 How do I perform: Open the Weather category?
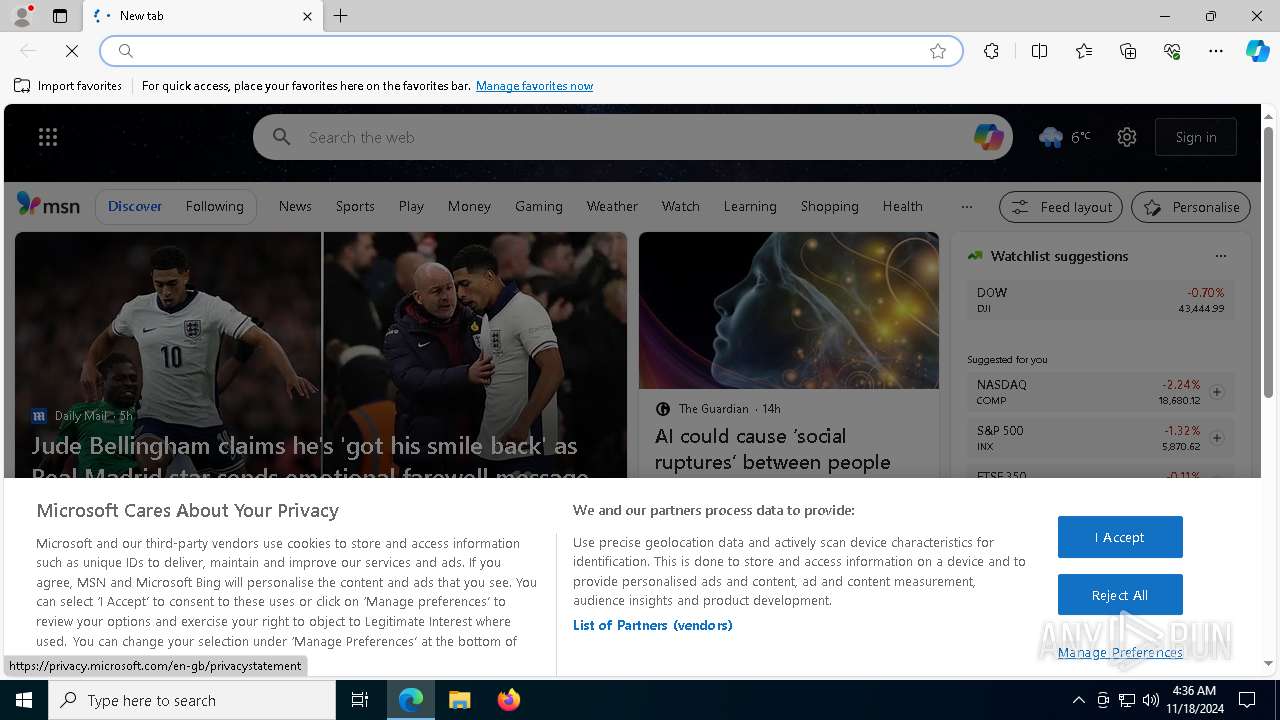612,206
